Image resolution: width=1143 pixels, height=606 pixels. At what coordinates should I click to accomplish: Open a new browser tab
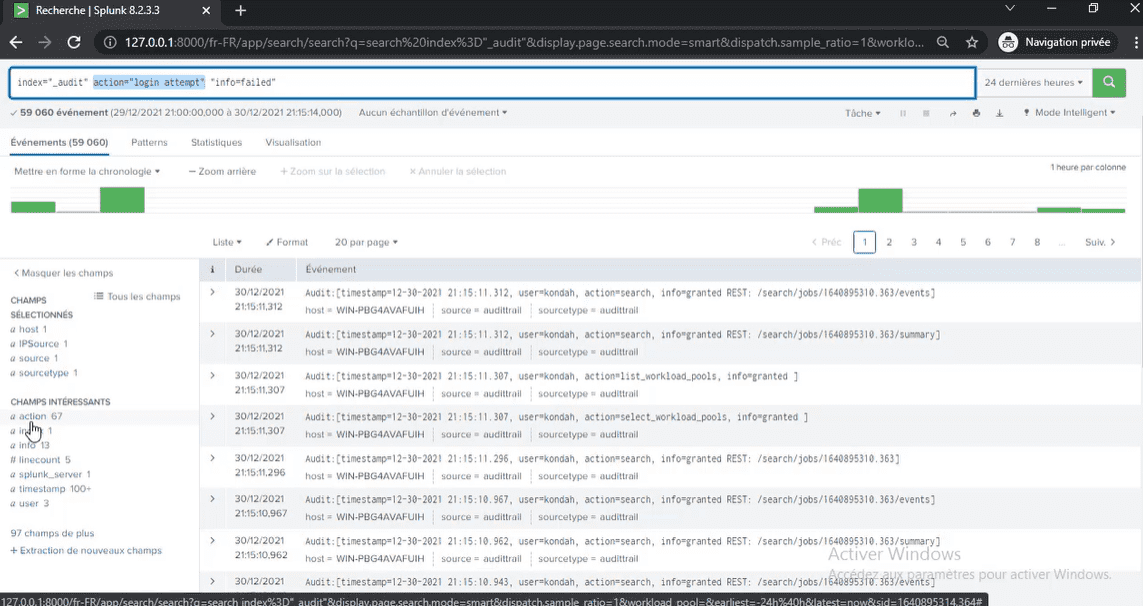[x=241, y=10]
